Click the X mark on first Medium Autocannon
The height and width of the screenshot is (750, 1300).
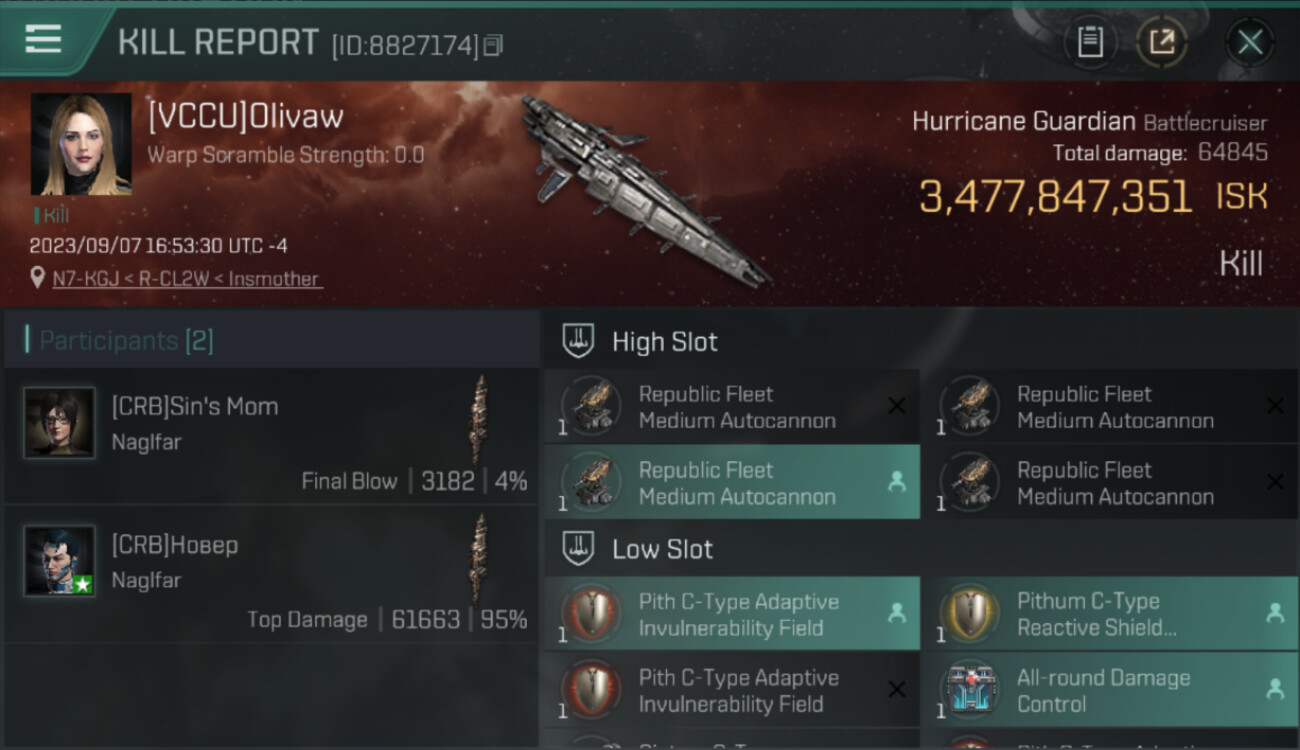[x=897, y=405]
